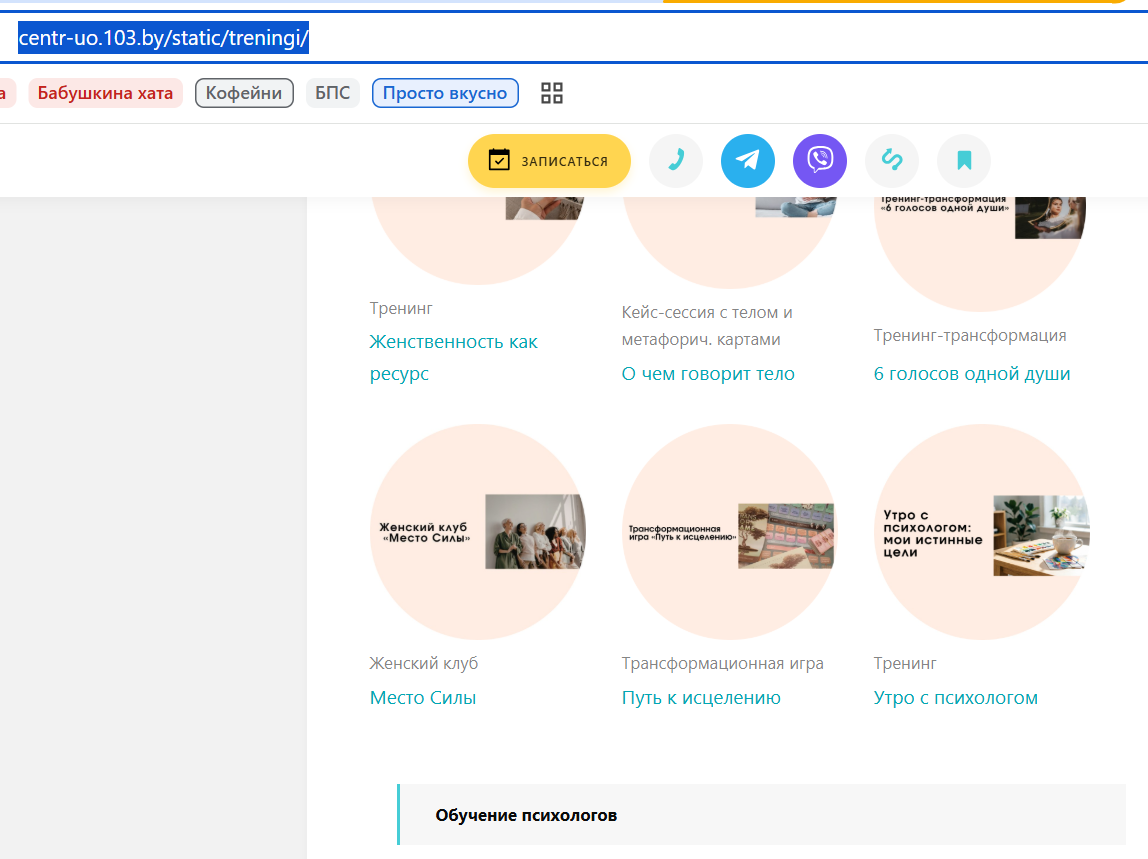Click the phone call icon
This screenshot has height=859, width=1148.
pos(676,160)
